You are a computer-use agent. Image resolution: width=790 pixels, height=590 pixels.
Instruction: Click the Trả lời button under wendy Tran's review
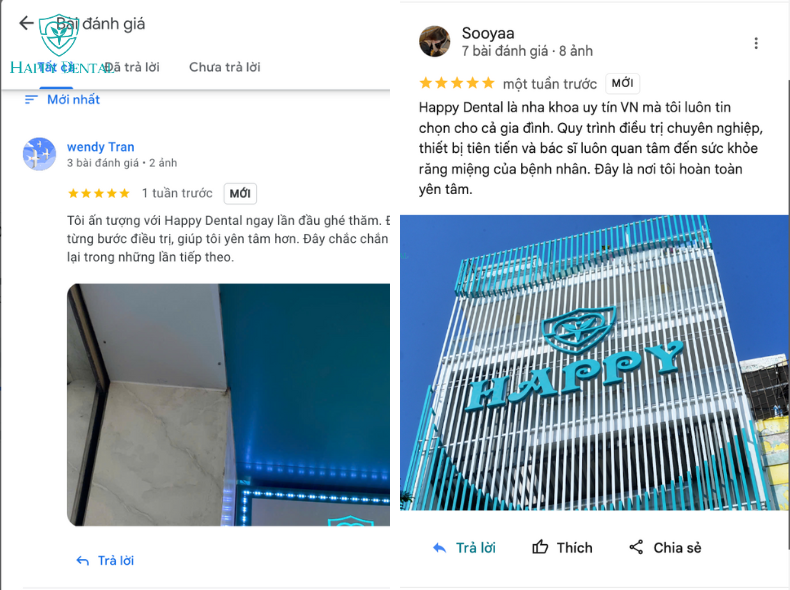tap(105, 561)
